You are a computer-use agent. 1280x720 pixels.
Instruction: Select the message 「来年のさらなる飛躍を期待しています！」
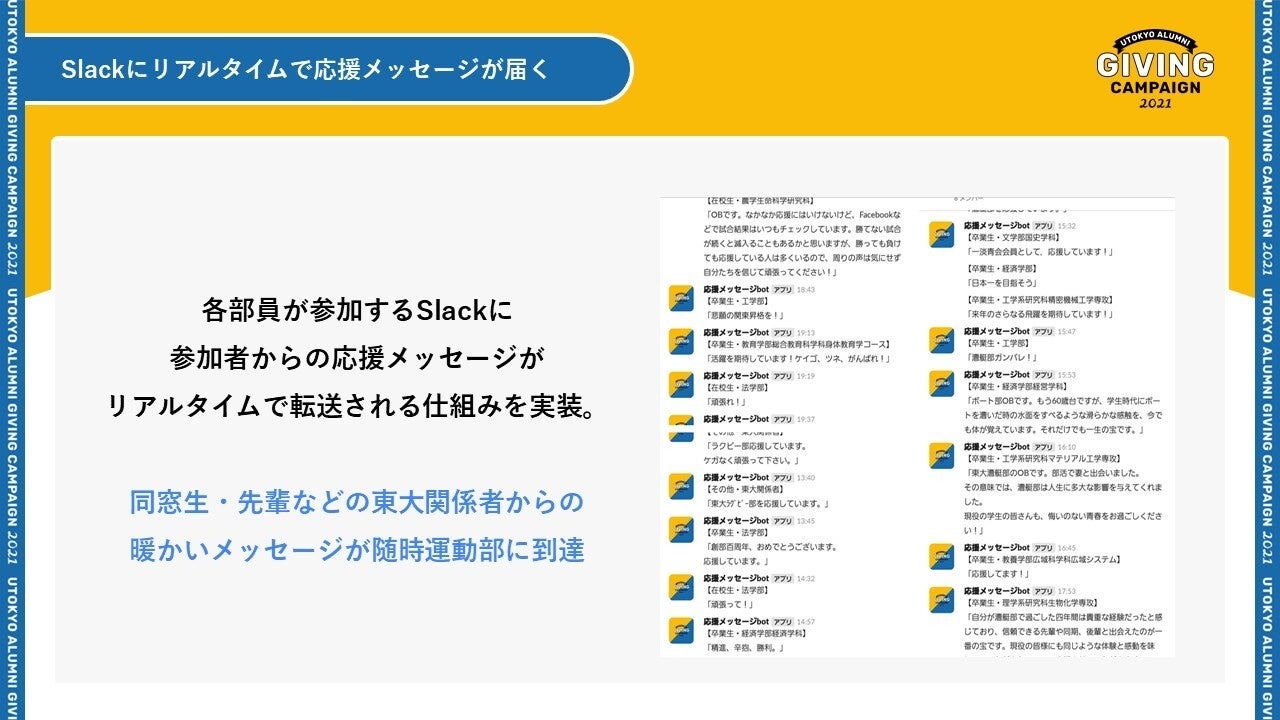click(1039, 314)
